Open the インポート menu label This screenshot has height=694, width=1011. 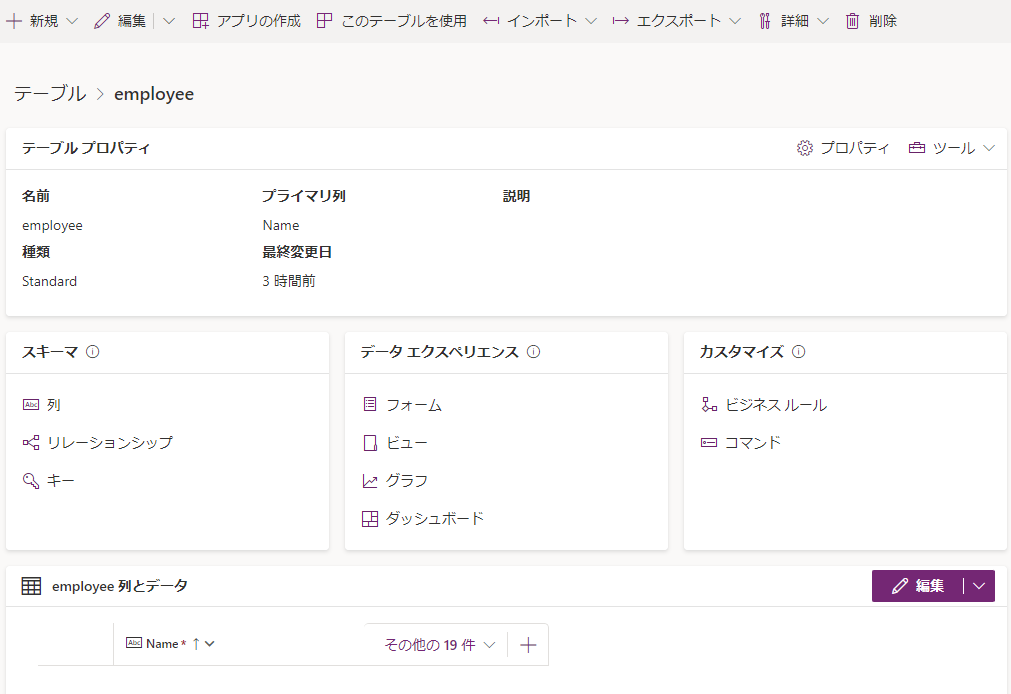[x=542, y=21]
